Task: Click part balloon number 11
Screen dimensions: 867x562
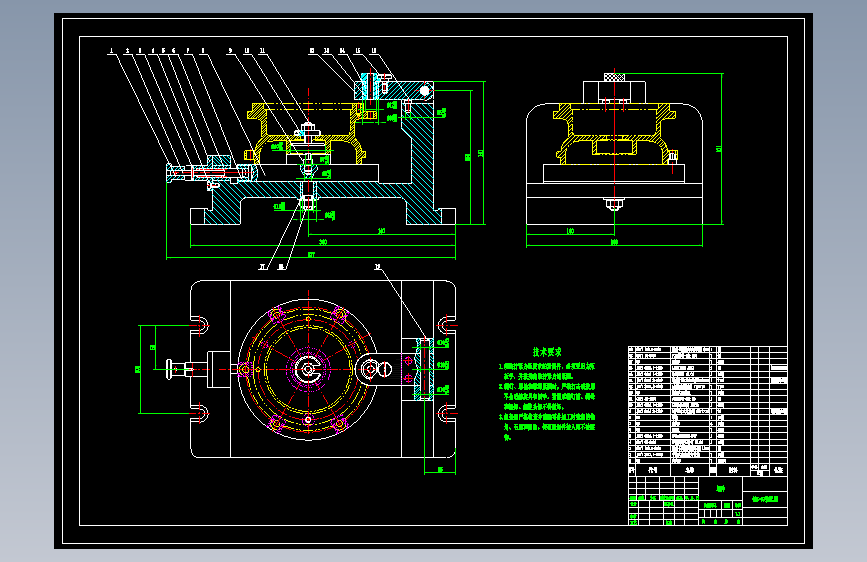Action: pos(263,50)
